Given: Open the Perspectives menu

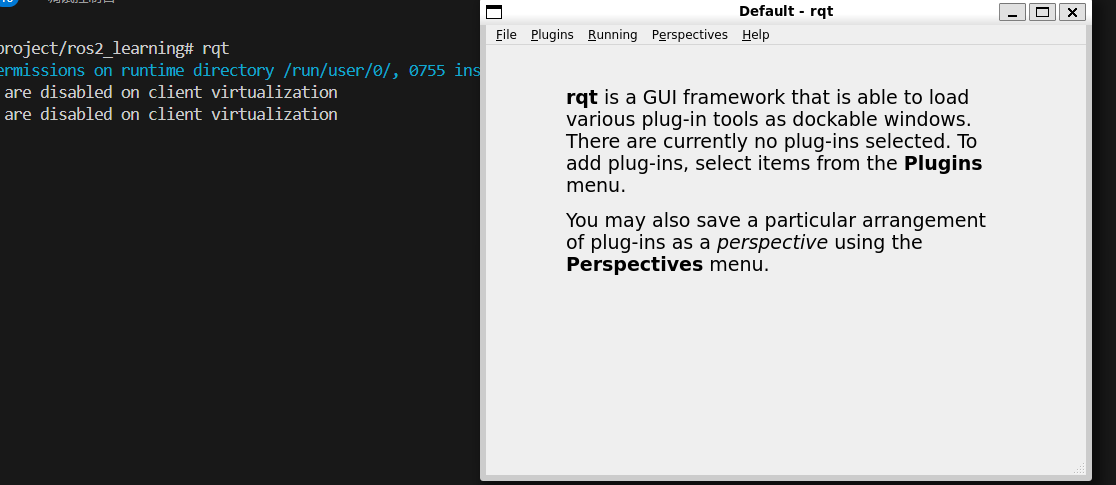Looking at the screenshot, I should [689, 35].
